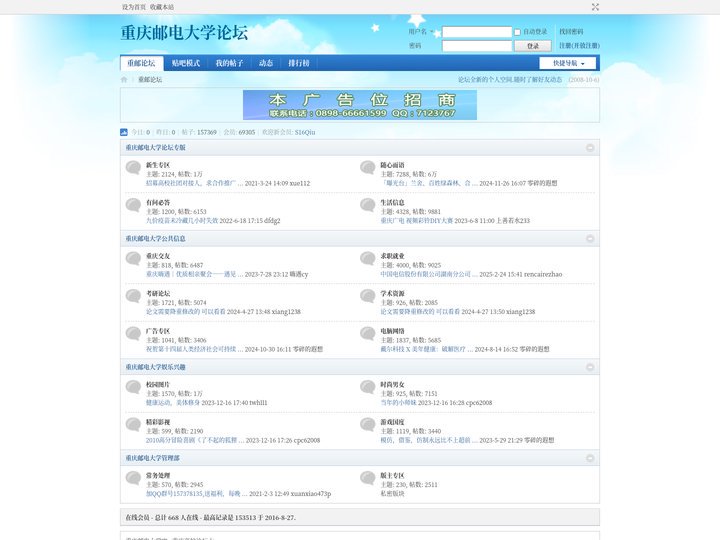Click the 登录 button
Viewport: 720px width, 540px height.
point(533,46)
